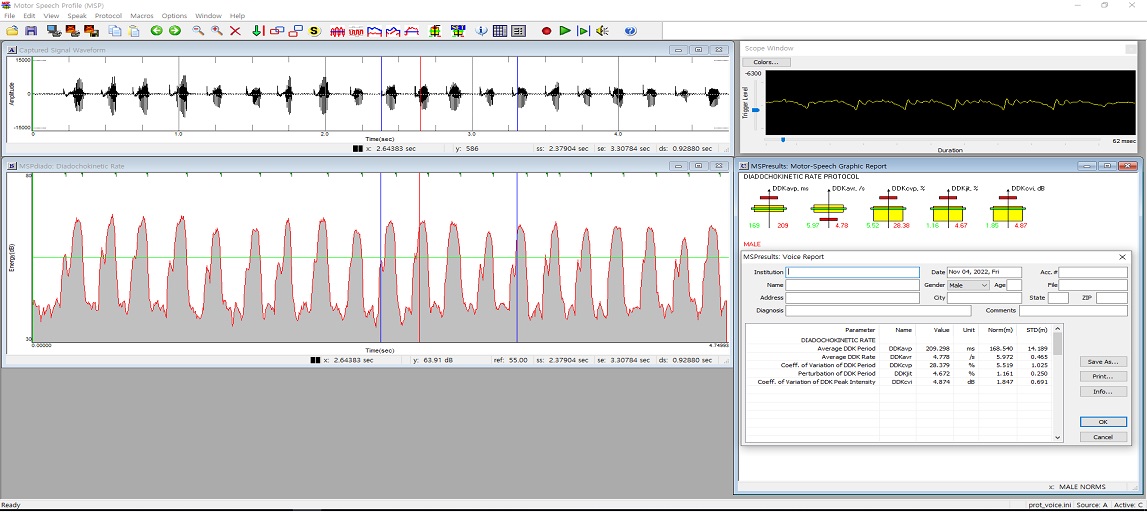Click the report list toolbar icon

519,31
